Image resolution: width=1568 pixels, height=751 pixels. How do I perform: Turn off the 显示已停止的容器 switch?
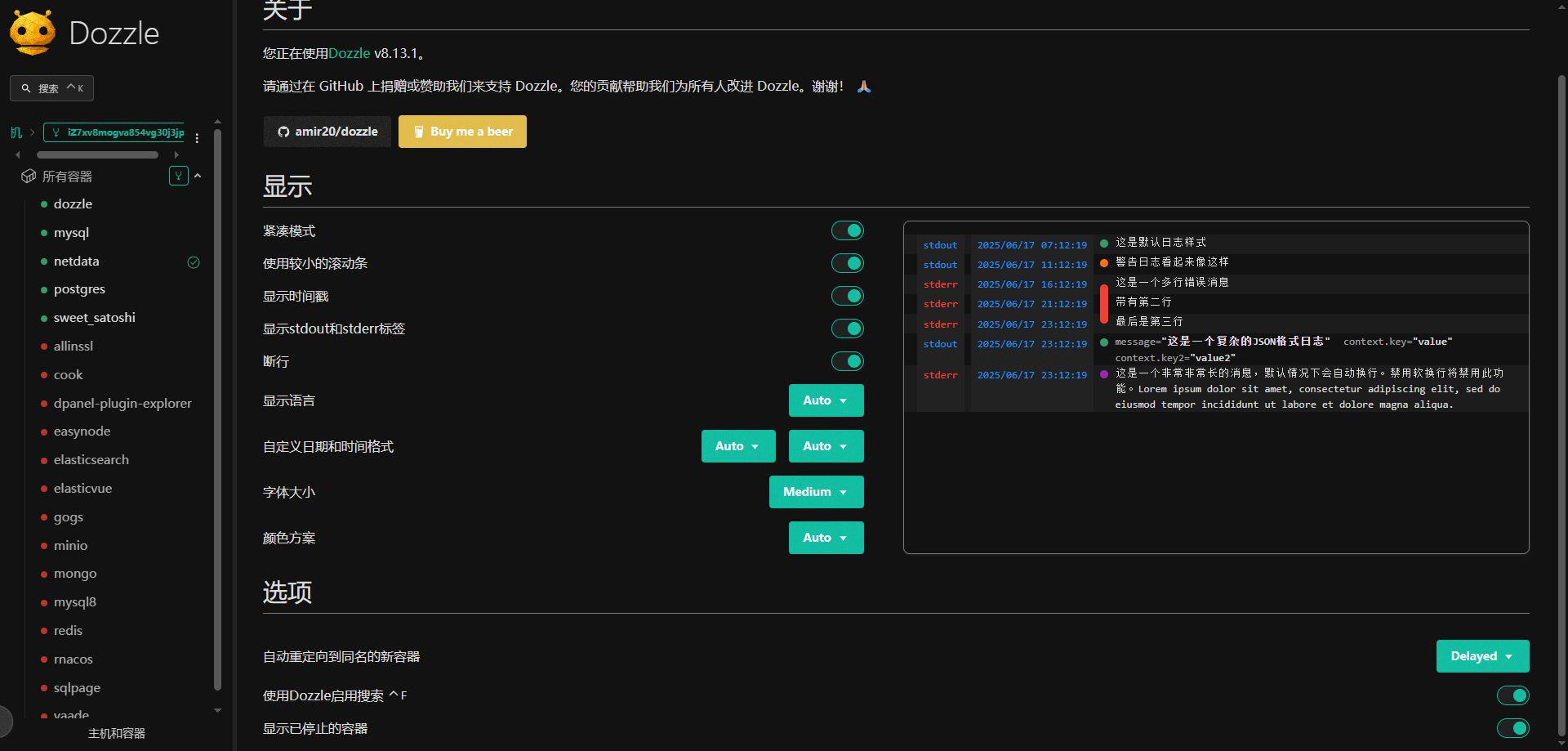coord(1512,728)
